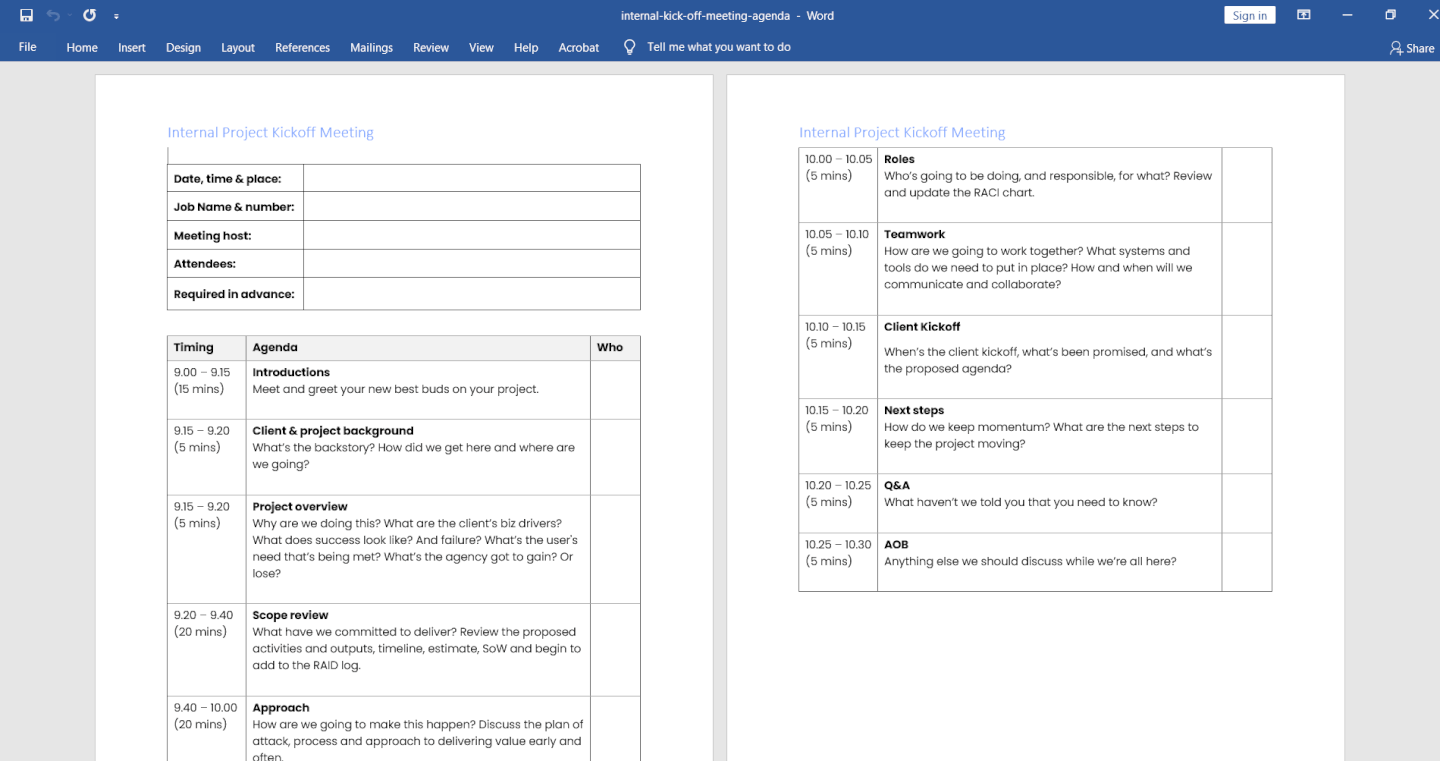The height and width of the screenshot is (761, 1440).
Task: Click the AOB agenda title
Action: click(896, 545)
